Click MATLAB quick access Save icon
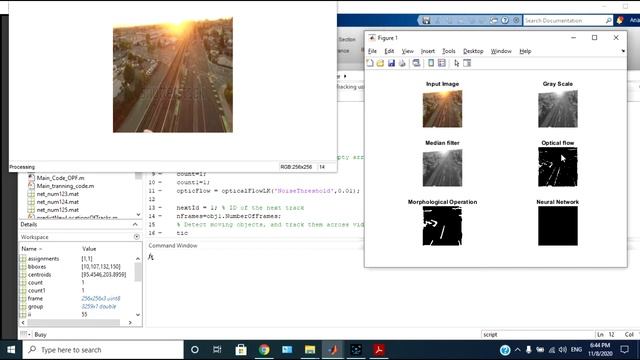 (x=426, y=20)
